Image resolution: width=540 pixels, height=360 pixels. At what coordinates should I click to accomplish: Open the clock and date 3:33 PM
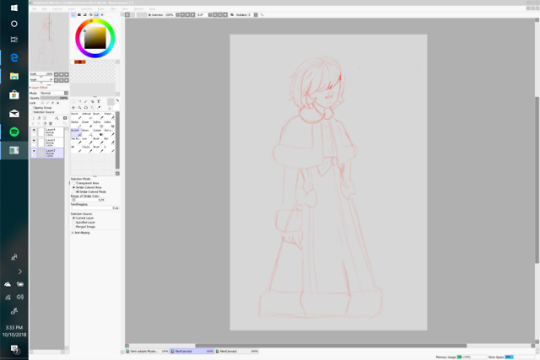[14, 331]
